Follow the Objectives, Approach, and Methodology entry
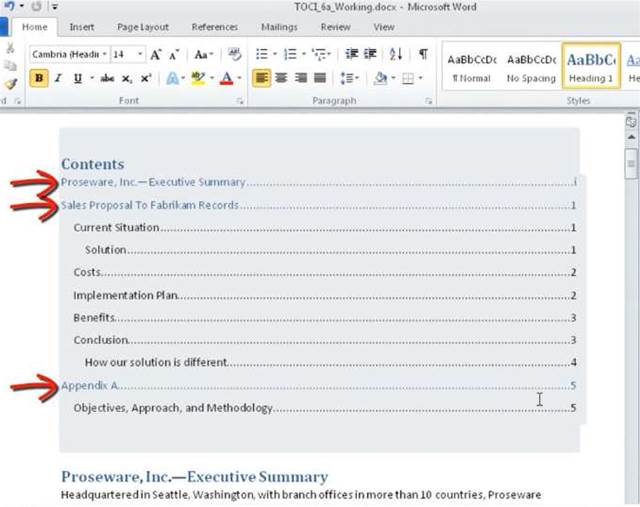The height and width of the screenshot is (507, 640). coord(325,407)
